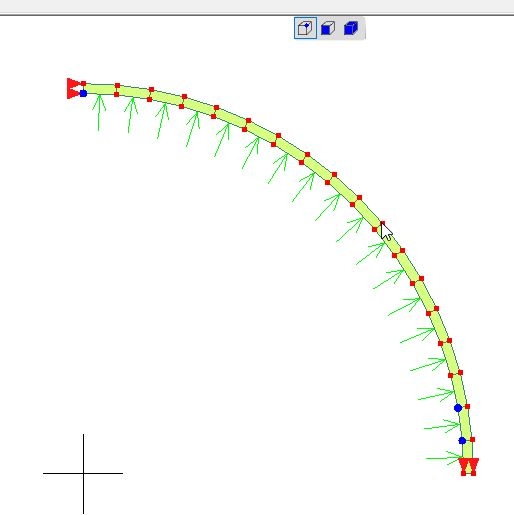Click the upper blue node near arc bottom
The image size is (514, 515).
458,408
